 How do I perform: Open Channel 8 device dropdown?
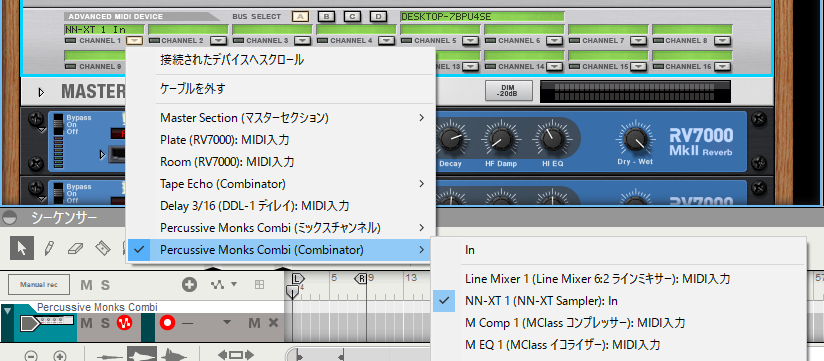click(723, 40)
